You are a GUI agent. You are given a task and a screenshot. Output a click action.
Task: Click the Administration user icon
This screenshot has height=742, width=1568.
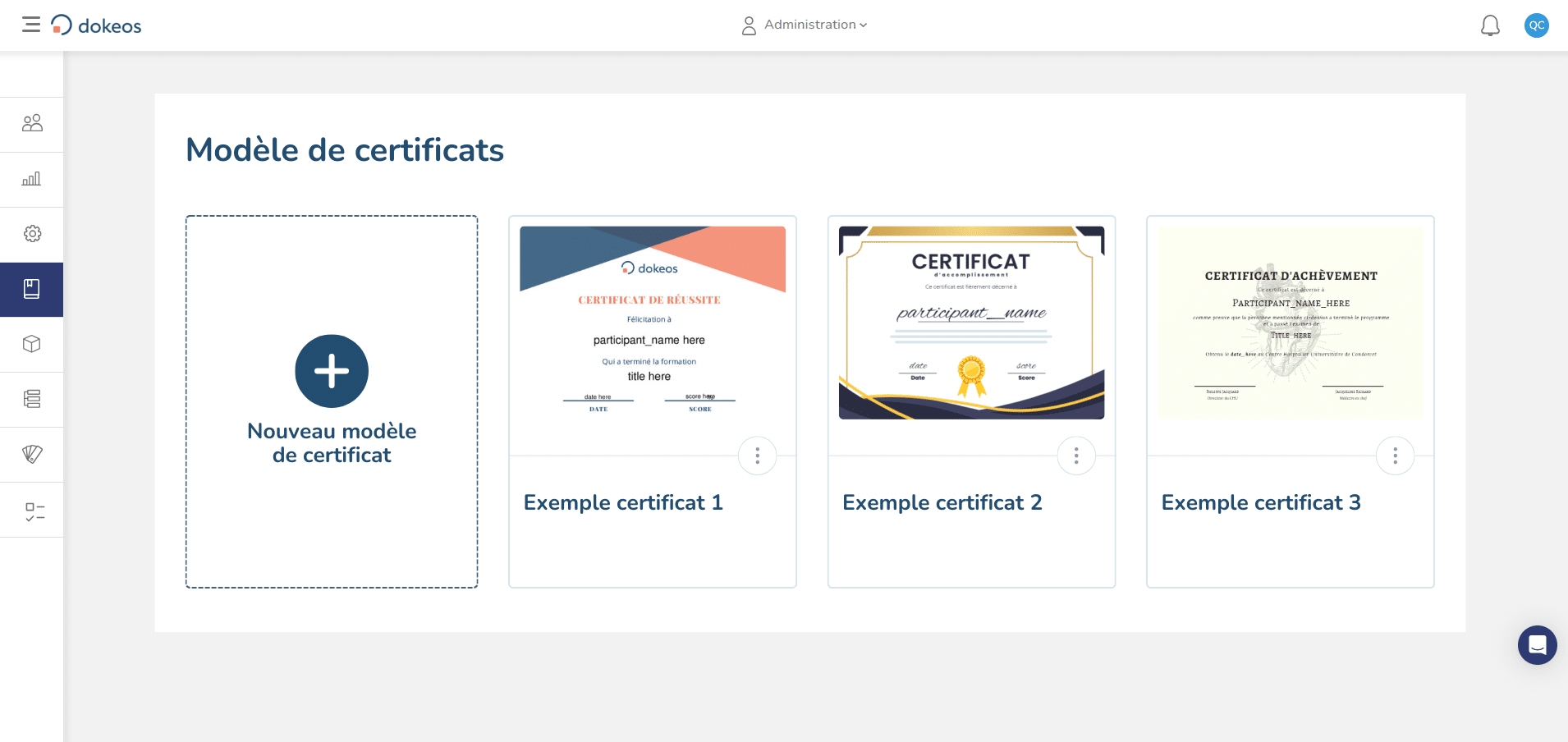pyautogui.click(x=749, y=25)
